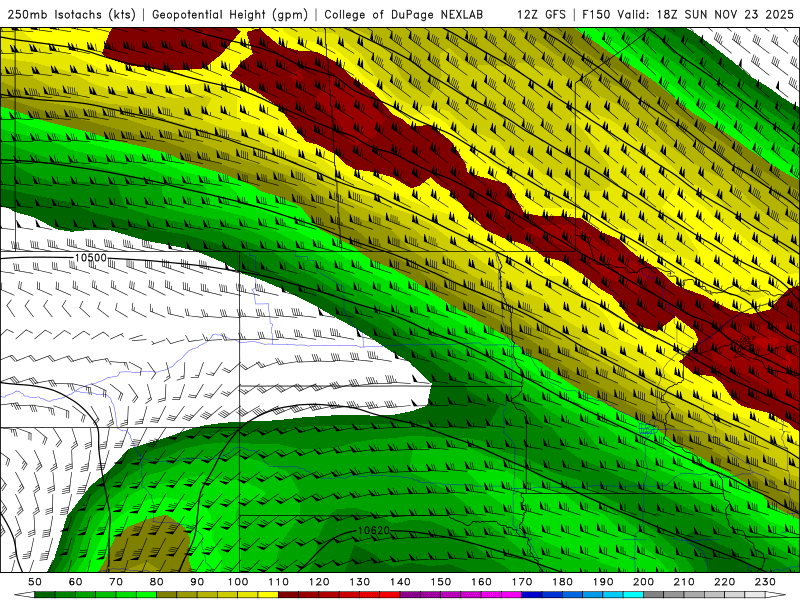
Task: Click the right arrow end of the color bar
Action: pos(776,595)
